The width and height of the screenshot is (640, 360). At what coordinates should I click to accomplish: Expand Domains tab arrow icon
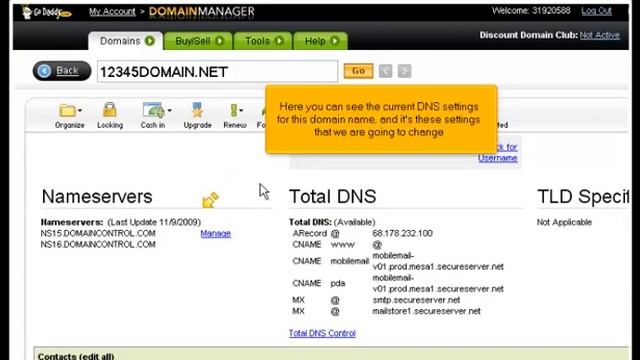(x=150, y=41)
